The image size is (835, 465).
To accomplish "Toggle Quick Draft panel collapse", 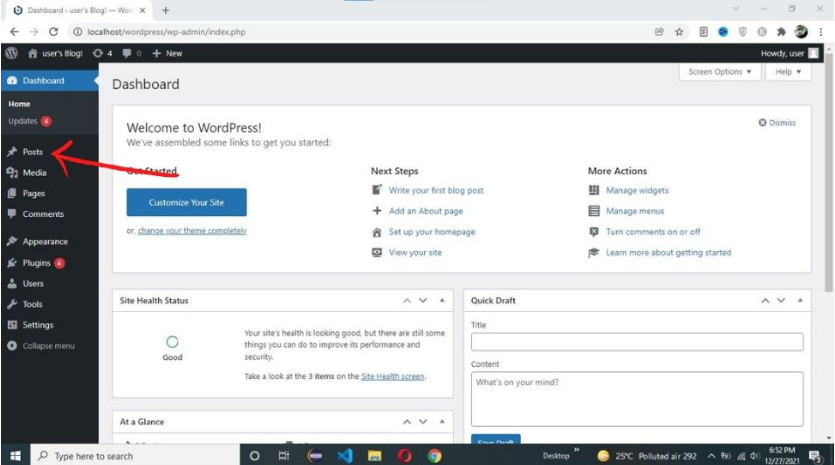I will point(800,300).
